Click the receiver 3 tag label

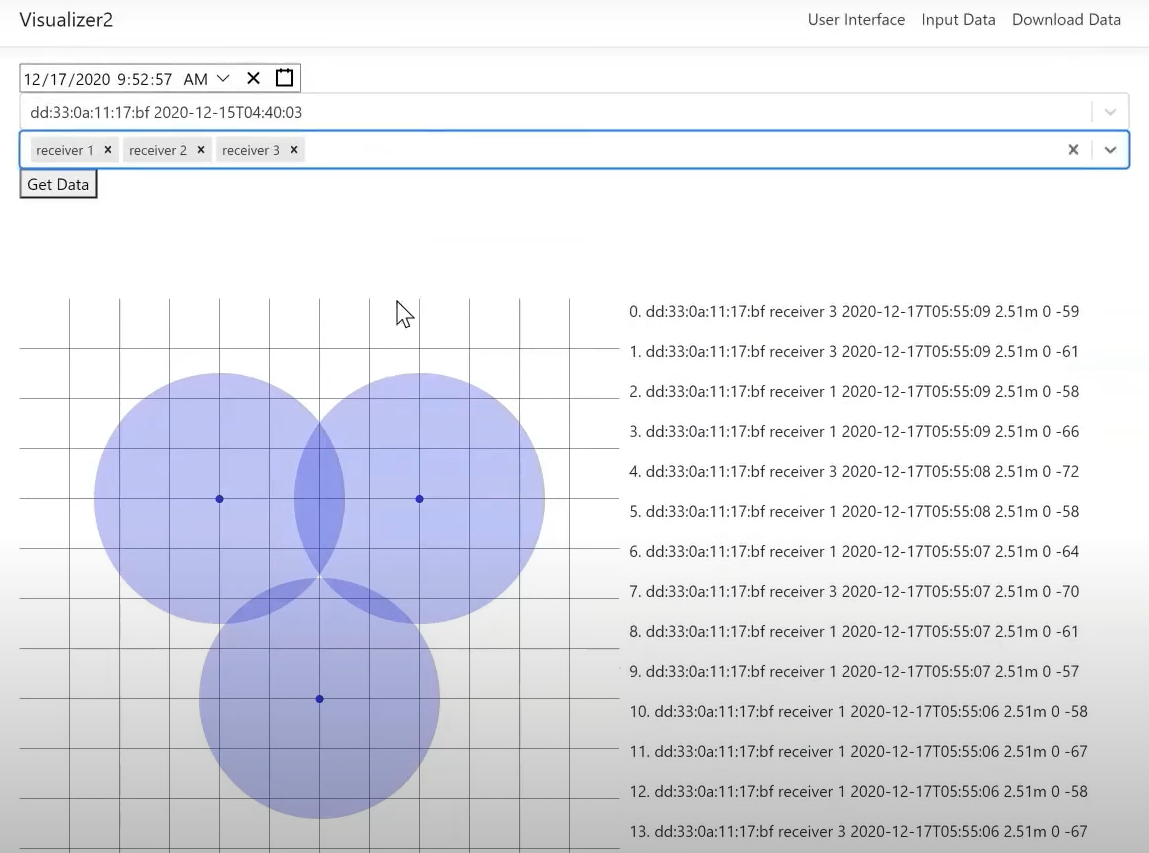[251, 150]
